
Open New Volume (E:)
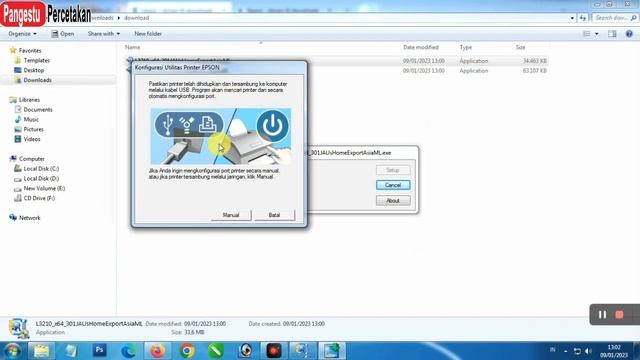44,189
